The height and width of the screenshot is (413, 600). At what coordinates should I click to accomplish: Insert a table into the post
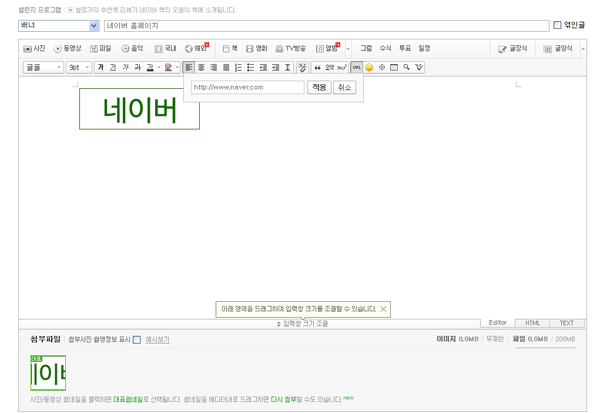pyautogui.click(x=394, y=67)
